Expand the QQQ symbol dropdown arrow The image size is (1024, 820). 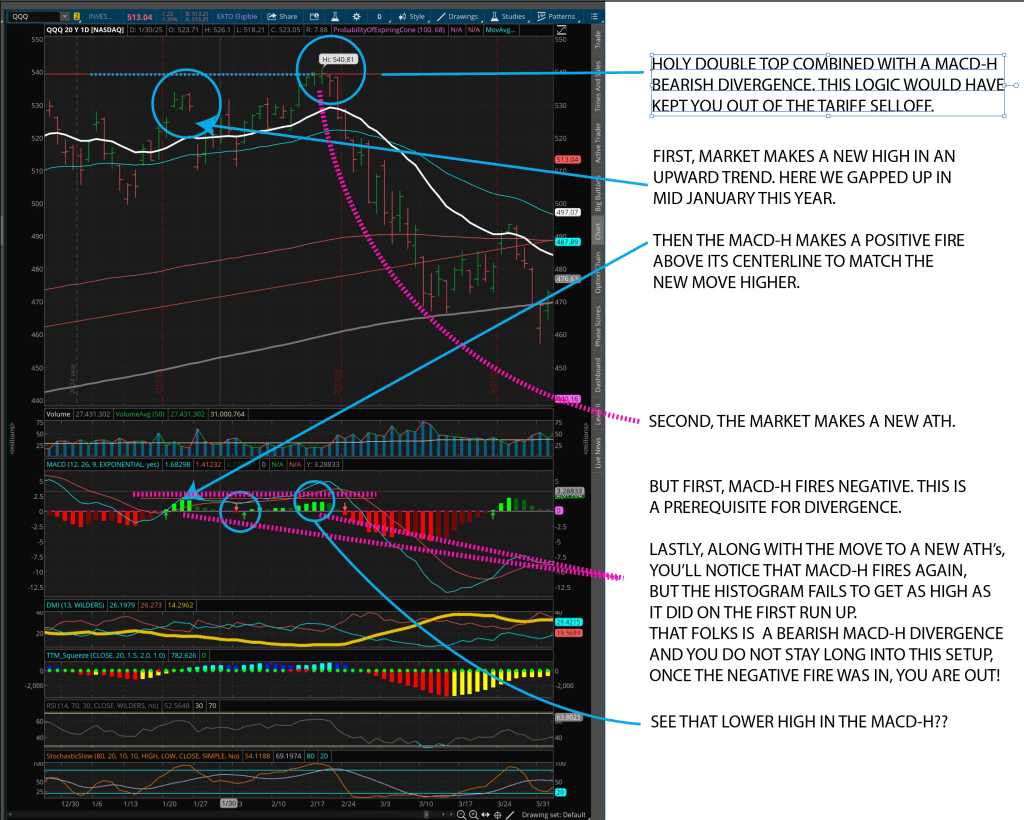pos(64,17)
